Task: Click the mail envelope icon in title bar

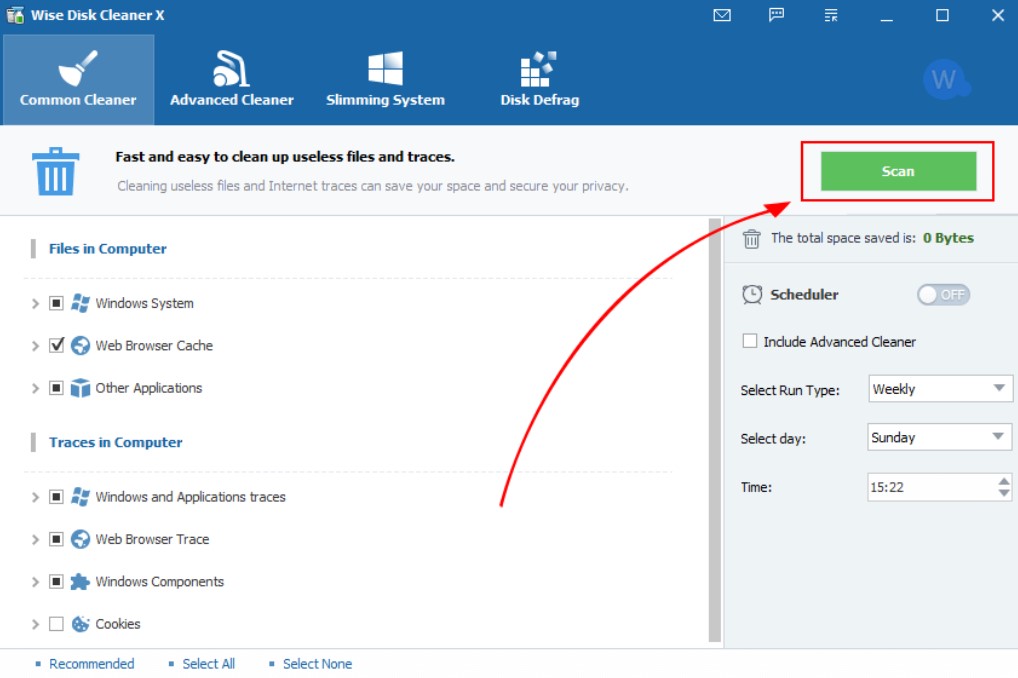Action: pos(721,15)
